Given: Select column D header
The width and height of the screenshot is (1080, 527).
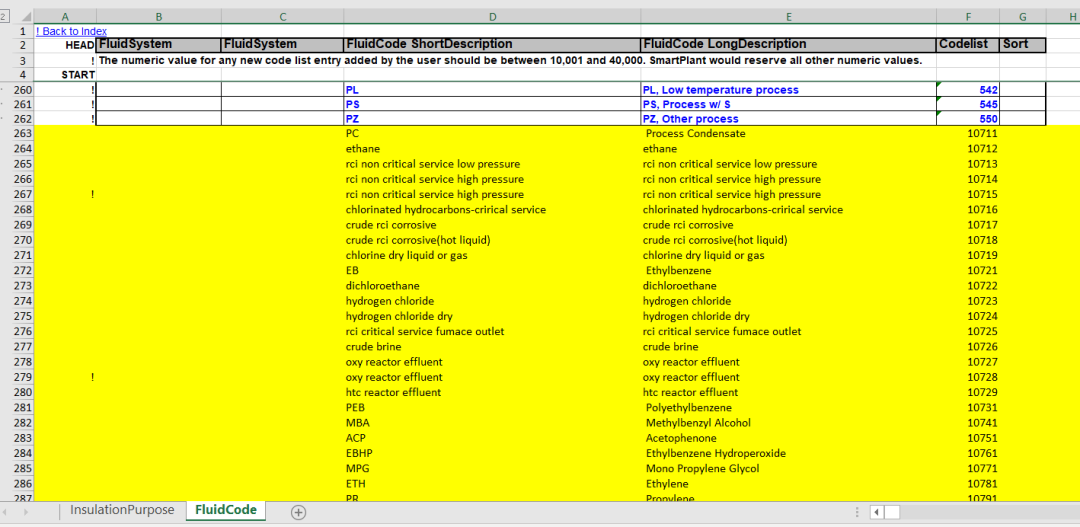Looking at the screenshot, I should point(492,17).
